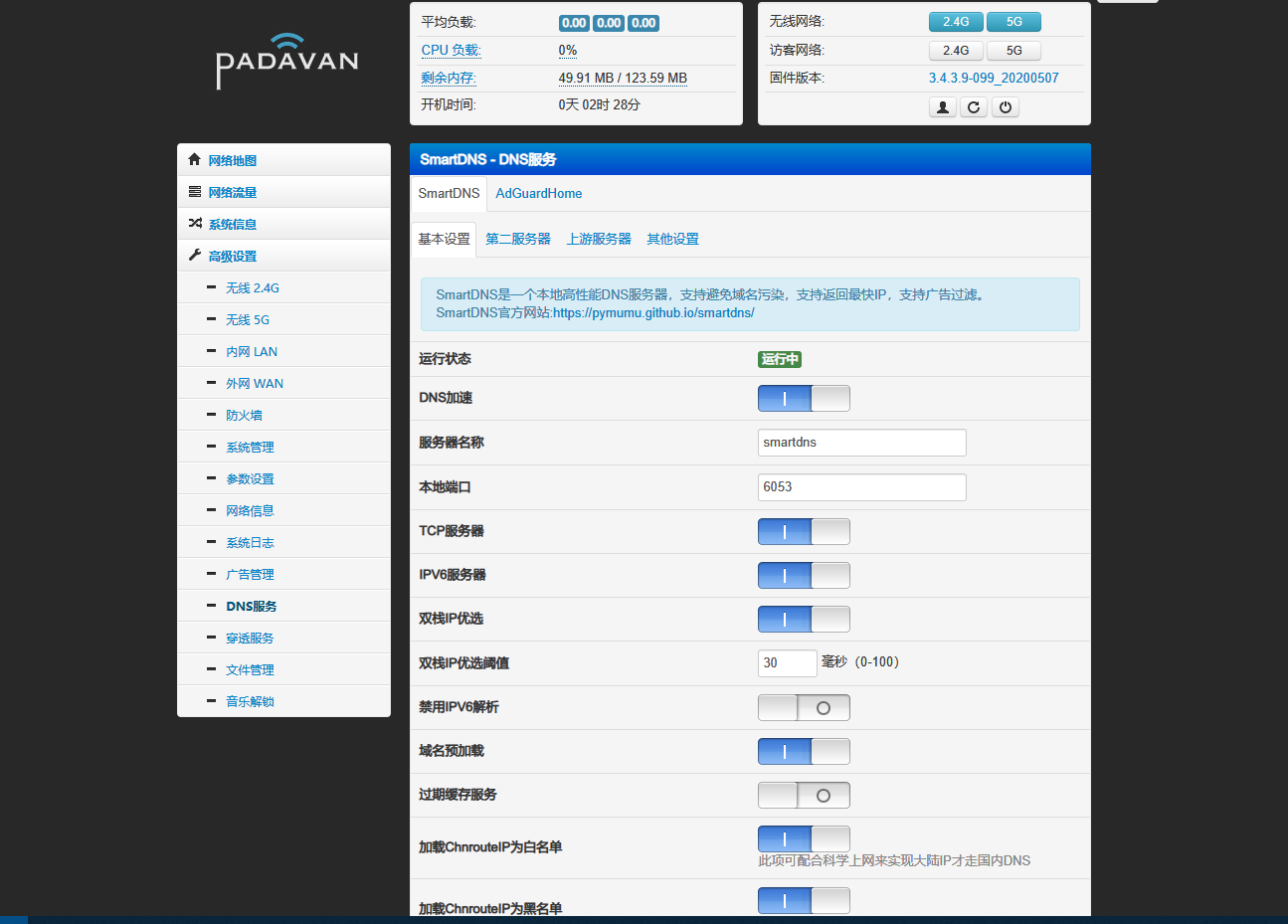Click the power shutdown icon
This screenshot has width=1288, height=924.
click(x=1006, y=106)
